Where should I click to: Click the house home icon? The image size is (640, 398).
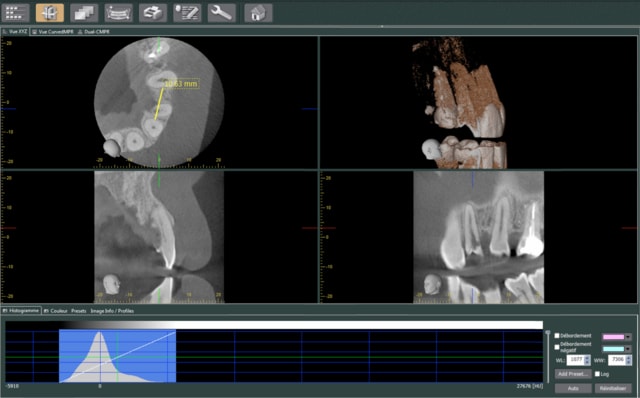tap(258, 13)
